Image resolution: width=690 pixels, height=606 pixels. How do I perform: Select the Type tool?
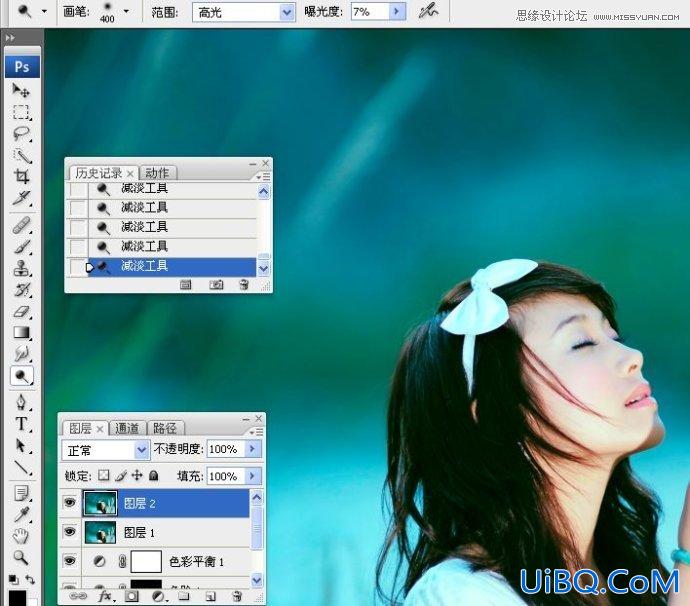[x=21, y=424]
